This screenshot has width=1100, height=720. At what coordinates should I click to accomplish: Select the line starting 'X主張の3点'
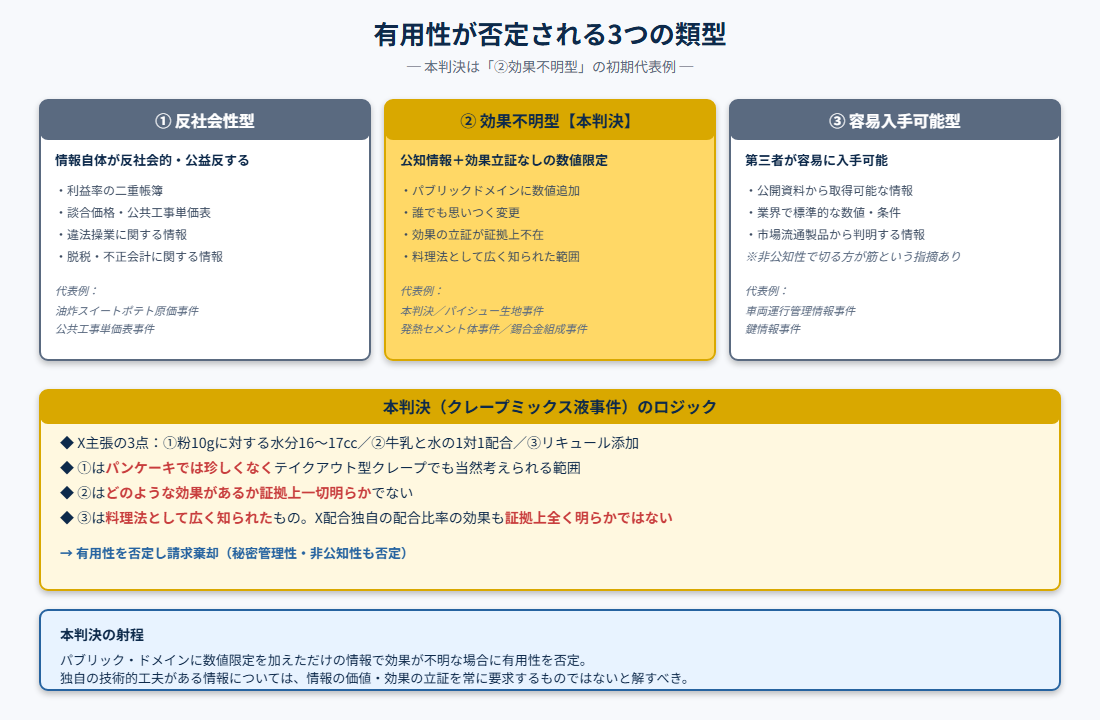point(349,443)
